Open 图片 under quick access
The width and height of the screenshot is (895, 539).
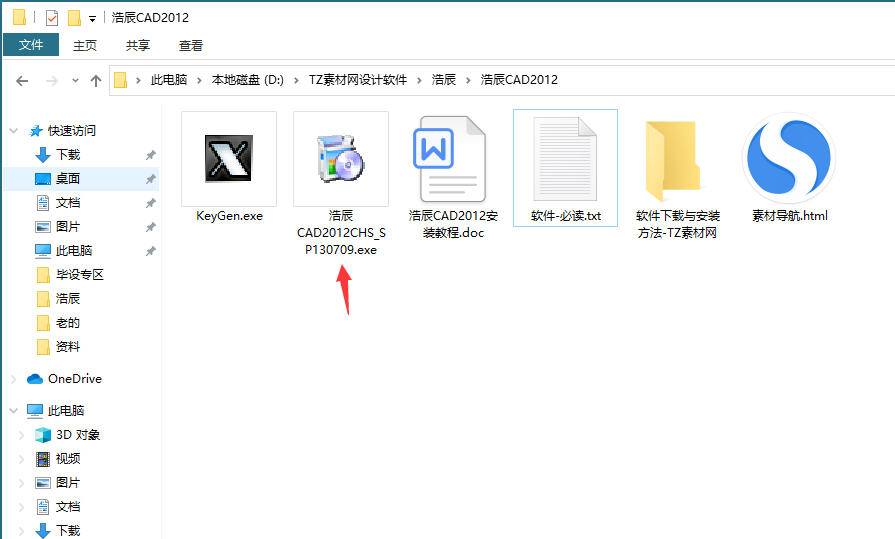pyautogui.click(x=68, y=227)
